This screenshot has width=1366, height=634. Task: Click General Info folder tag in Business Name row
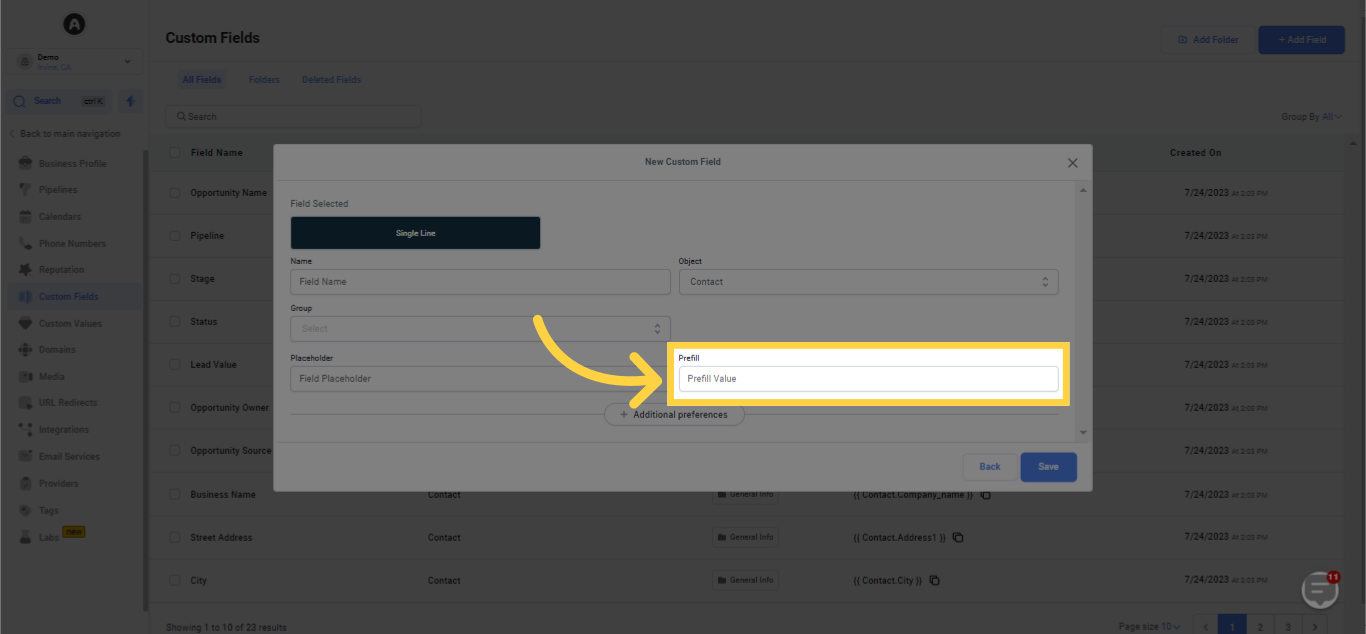[x=745, y=495]
